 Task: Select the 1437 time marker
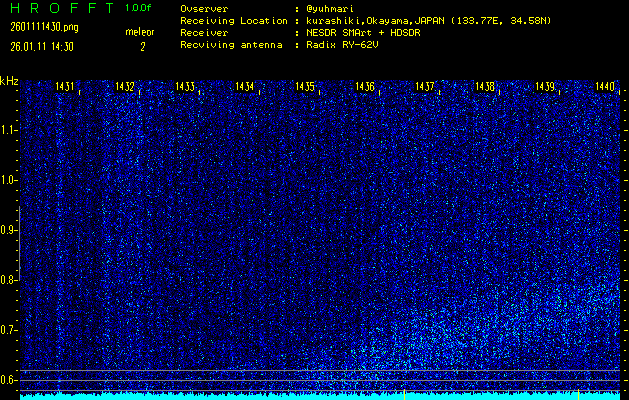(x=425, y=87)
